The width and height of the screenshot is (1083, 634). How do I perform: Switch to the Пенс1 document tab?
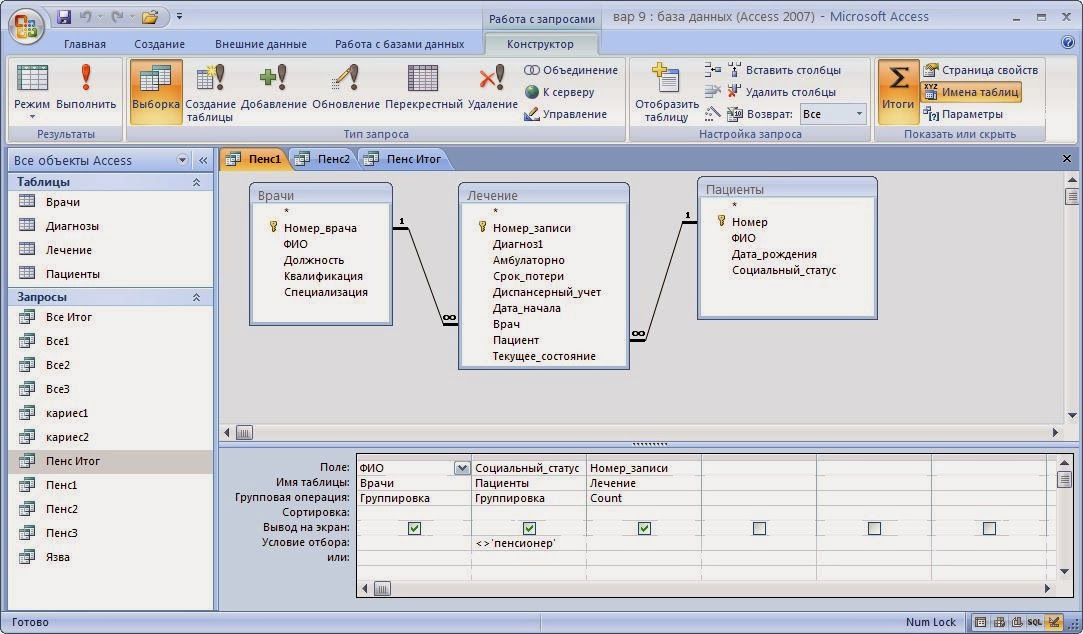pos(254,160)
